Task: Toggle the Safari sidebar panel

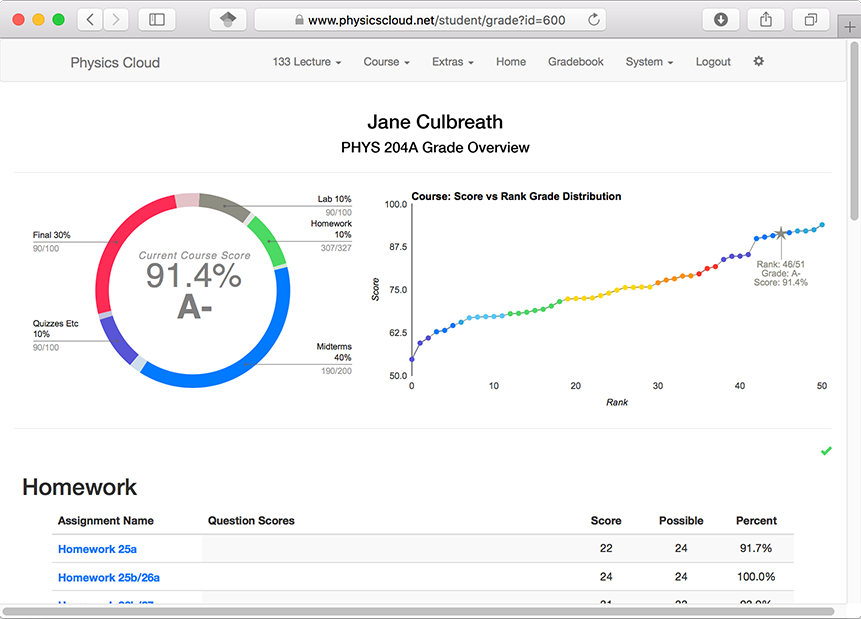Action: (156, 19)
